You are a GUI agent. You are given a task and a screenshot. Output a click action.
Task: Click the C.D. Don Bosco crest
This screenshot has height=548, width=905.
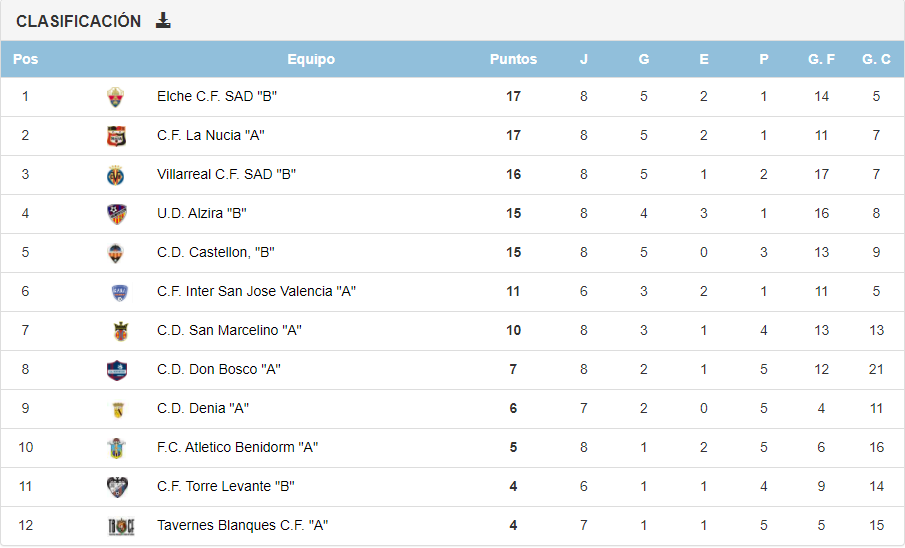click(117, 370)
